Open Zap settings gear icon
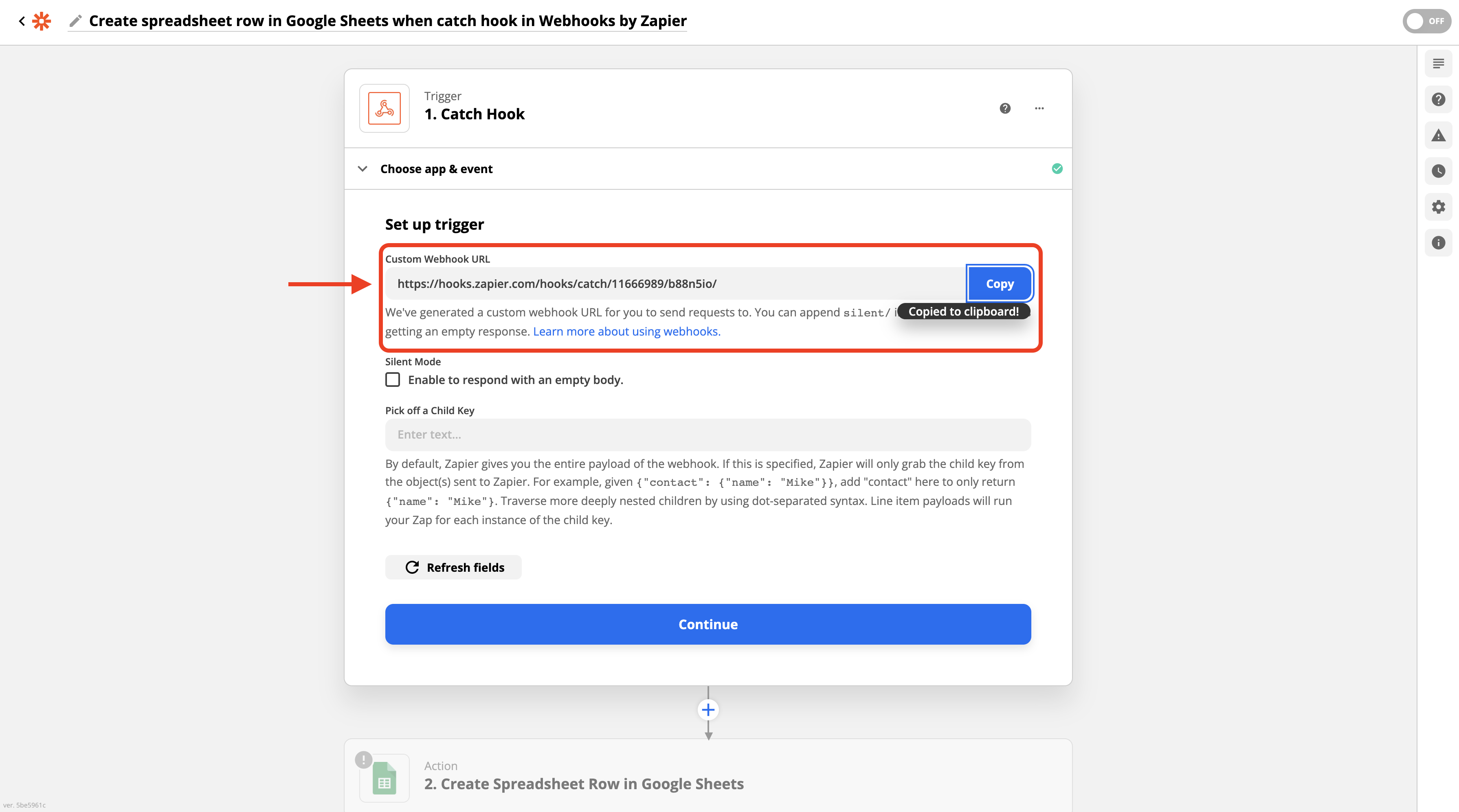1459x812 pixels. point(1438,207)
